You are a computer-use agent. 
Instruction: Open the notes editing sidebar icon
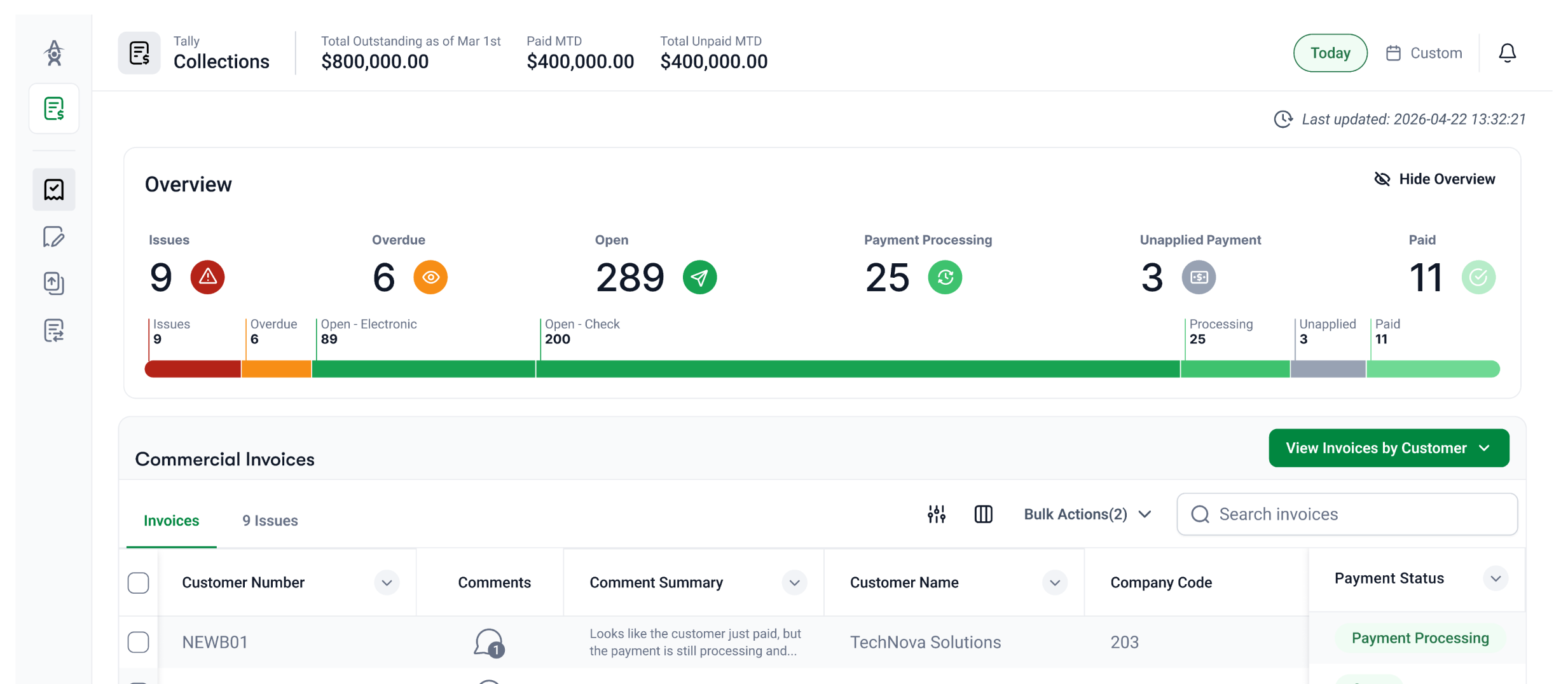click(53, 236)
